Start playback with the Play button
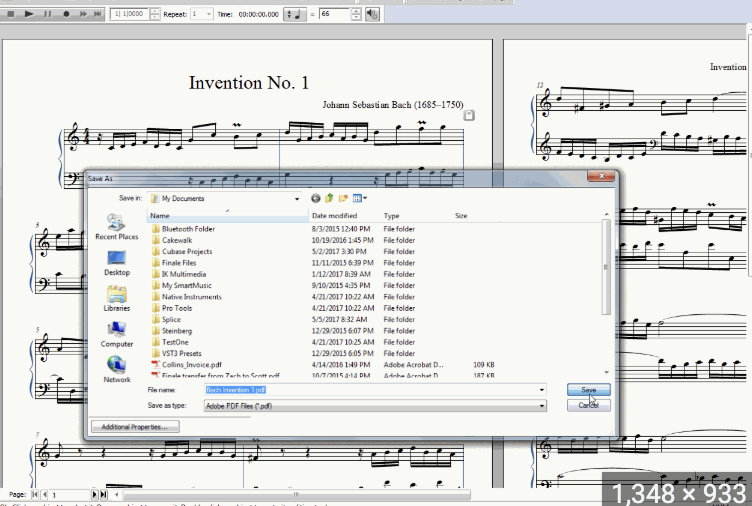Screen dimensions: 752x506 29,14
